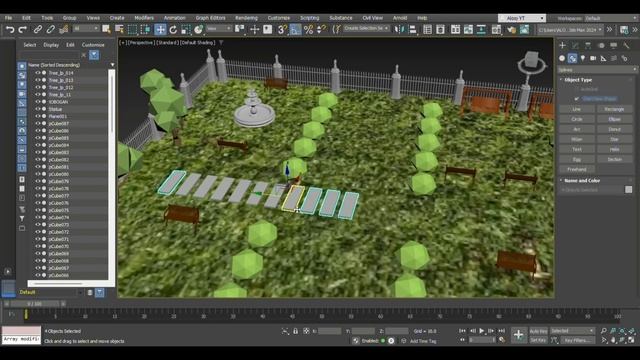640x360 pixels.
Task: Hide the pCube070 object via eye icon
Action: coord(38,246)
